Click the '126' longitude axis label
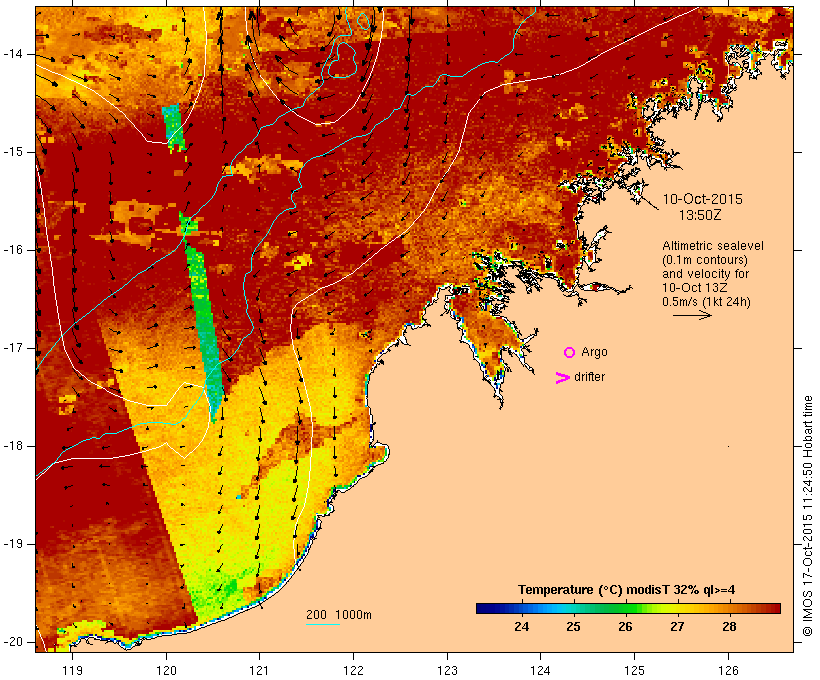 (x=728, y=670)
